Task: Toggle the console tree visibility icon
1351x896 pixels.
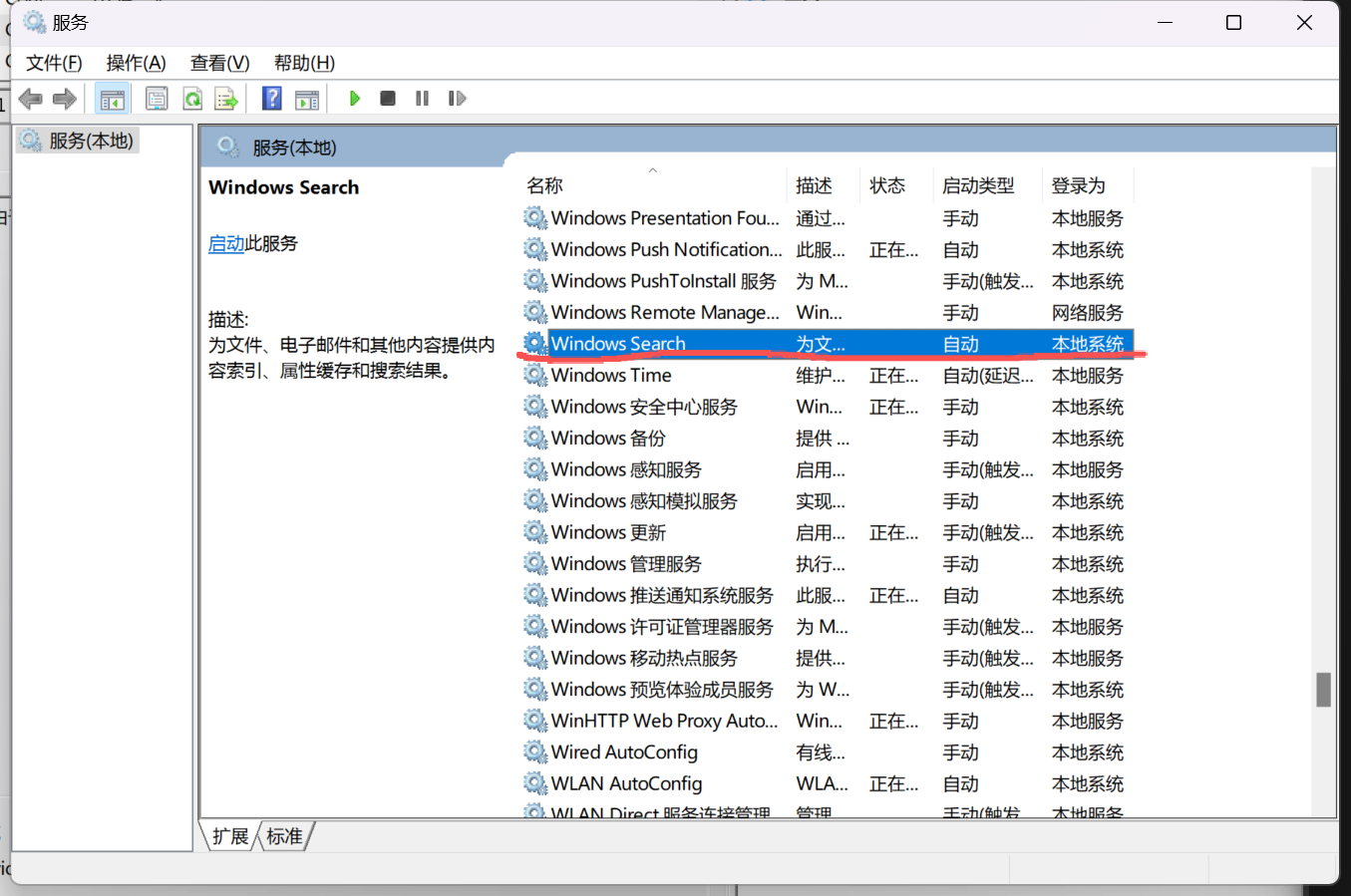Action: [113, 98]
